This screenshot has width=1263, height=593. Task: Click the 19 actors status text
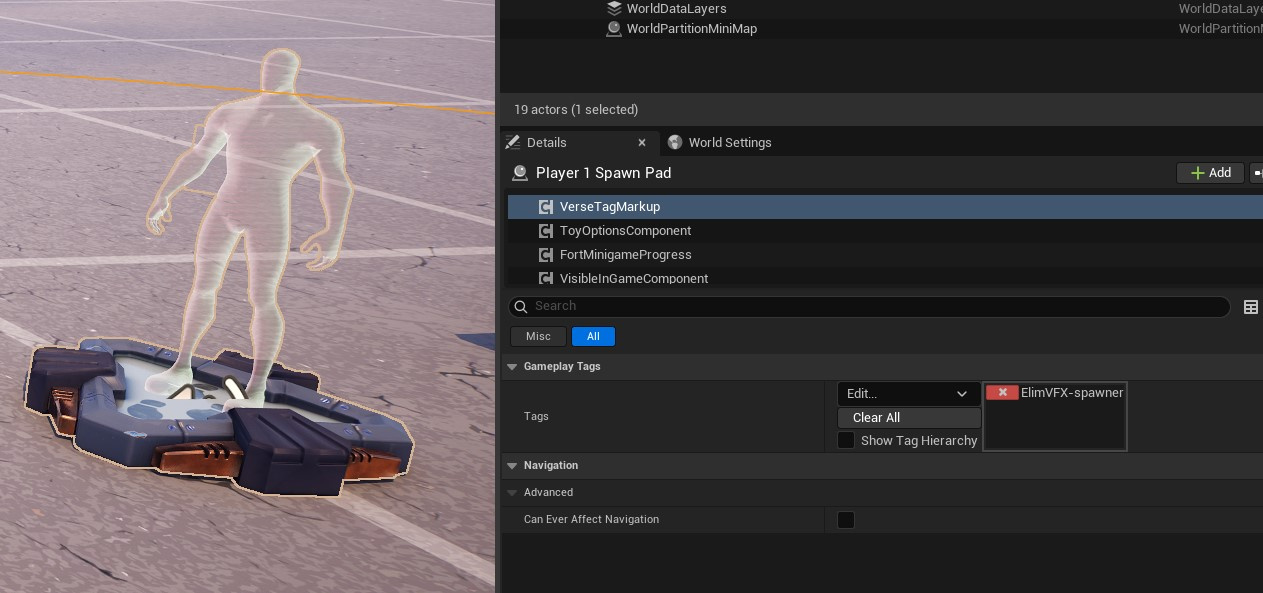click(x=576, y=110)
